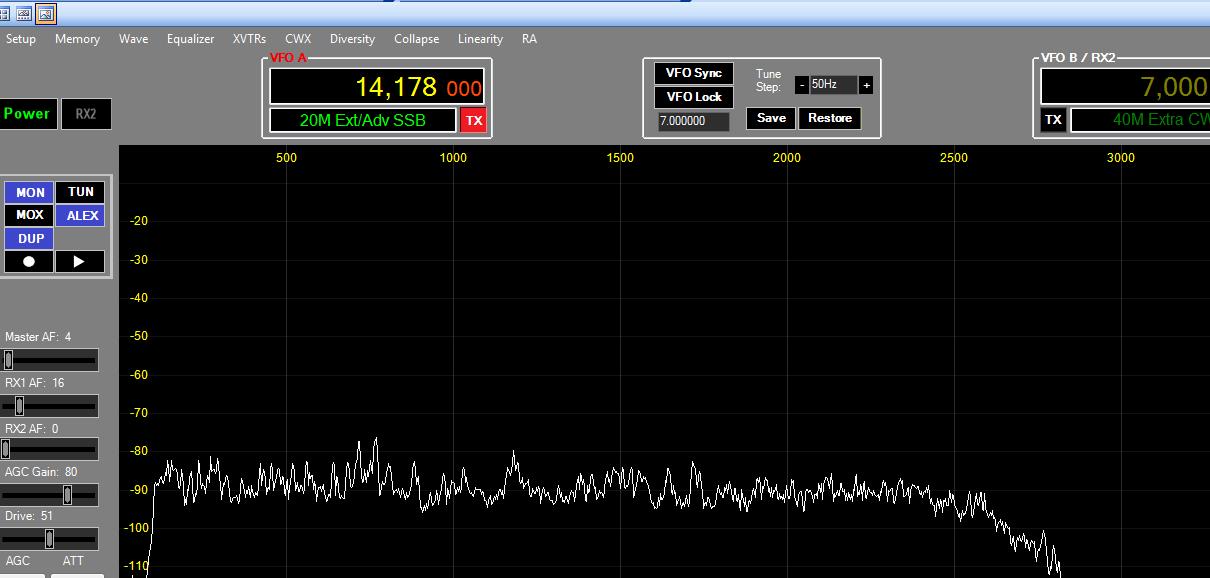Open the Tune Step 50Hz selector
The height and width of the screenshot is (578, 1210).
[833, 85]
